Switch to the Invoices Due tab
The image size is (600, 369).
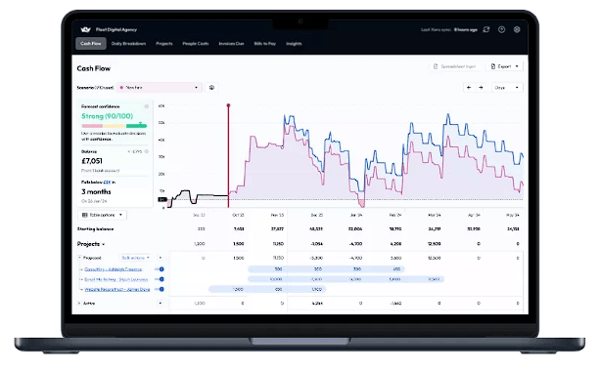tap(231, 44)
